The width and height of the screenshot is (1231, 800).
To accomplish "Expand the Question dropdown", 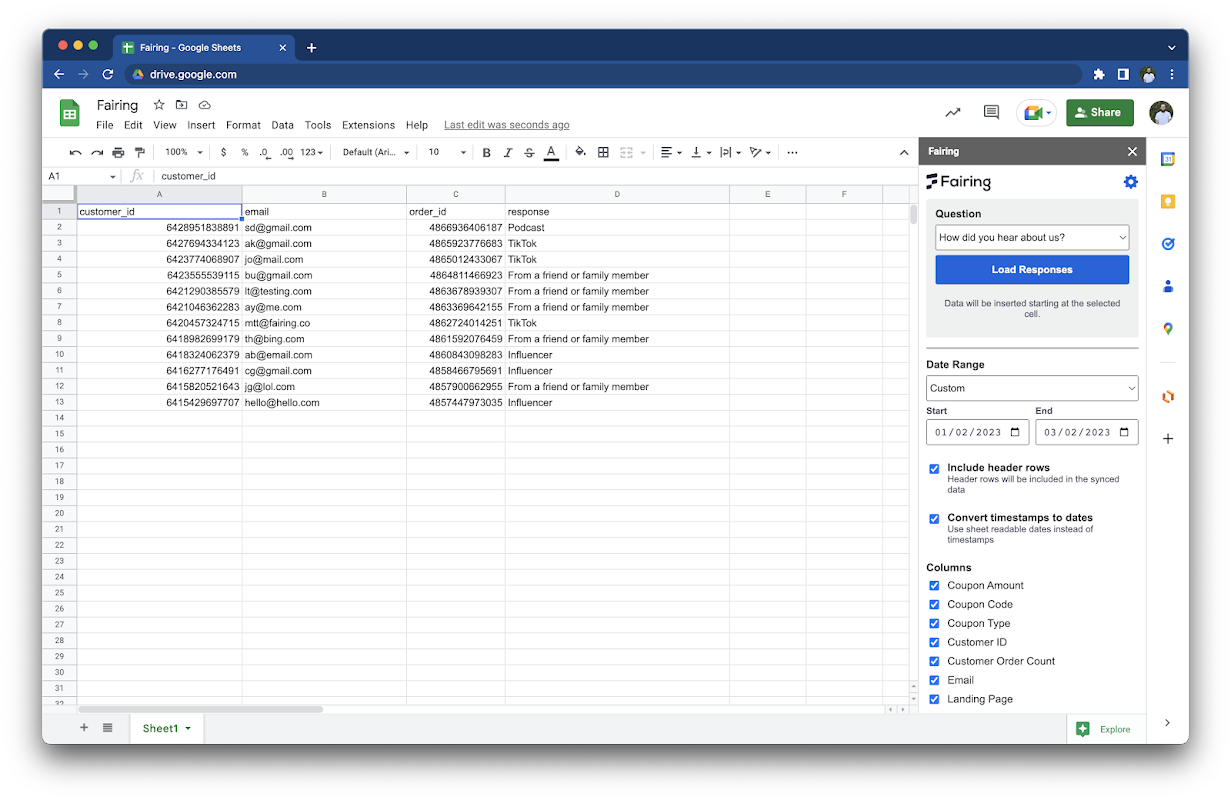I will (1032, 238).
